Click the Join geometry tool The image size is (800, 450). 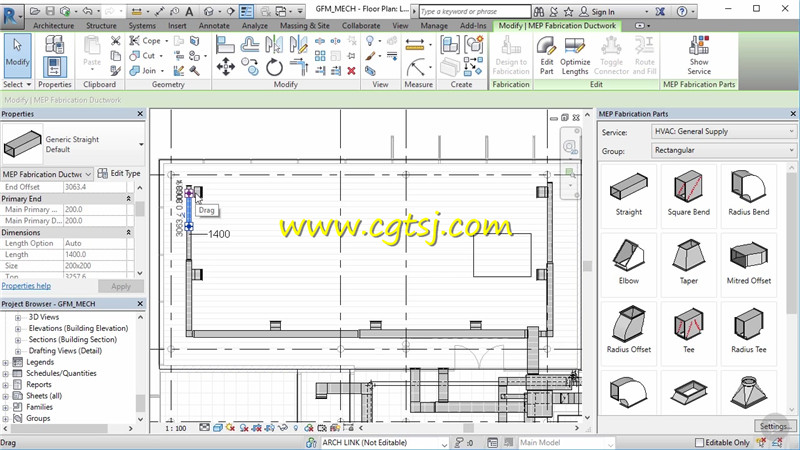(143, 70)
